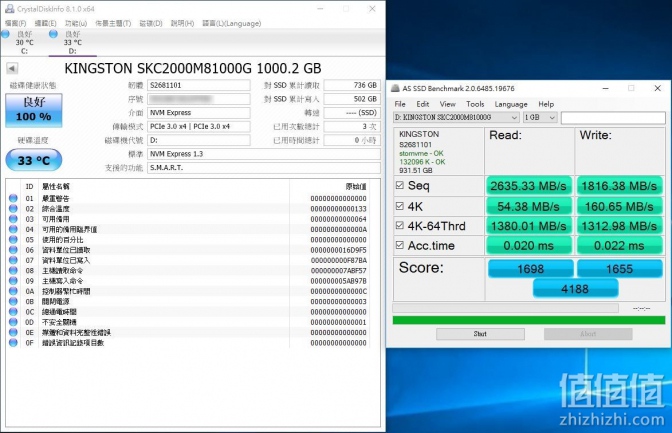Open the third (u) menu in CrystalDiskInfo
The height and width of the screenshot is (433, 672).
[x=76, y=23]
